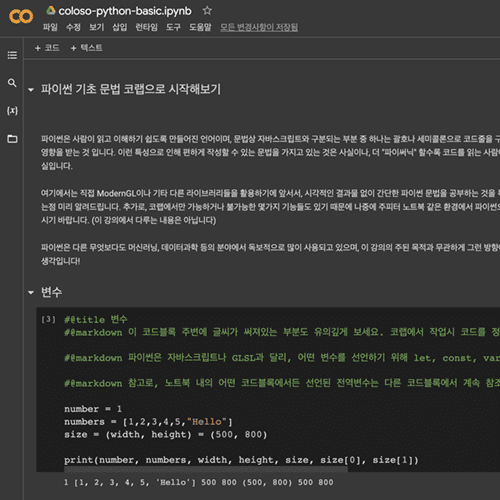Screen dimensions: 500x500
Task: Open the 런타임 menu
Action: [x=146, y=27]
